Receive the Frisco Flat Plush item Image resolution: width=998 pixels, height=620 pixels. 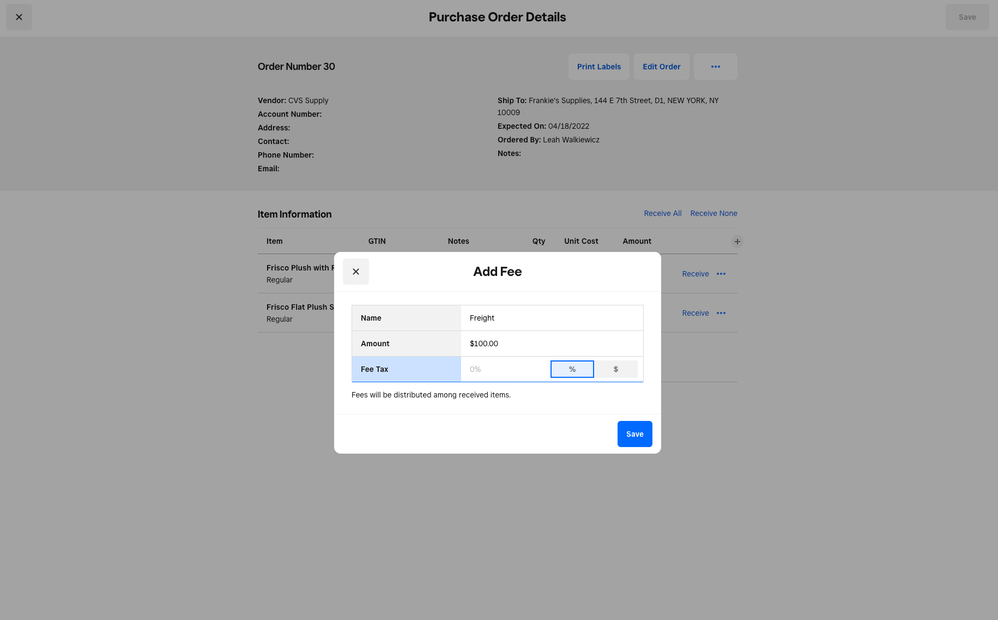pyautogui.click(x=695, y=313)
